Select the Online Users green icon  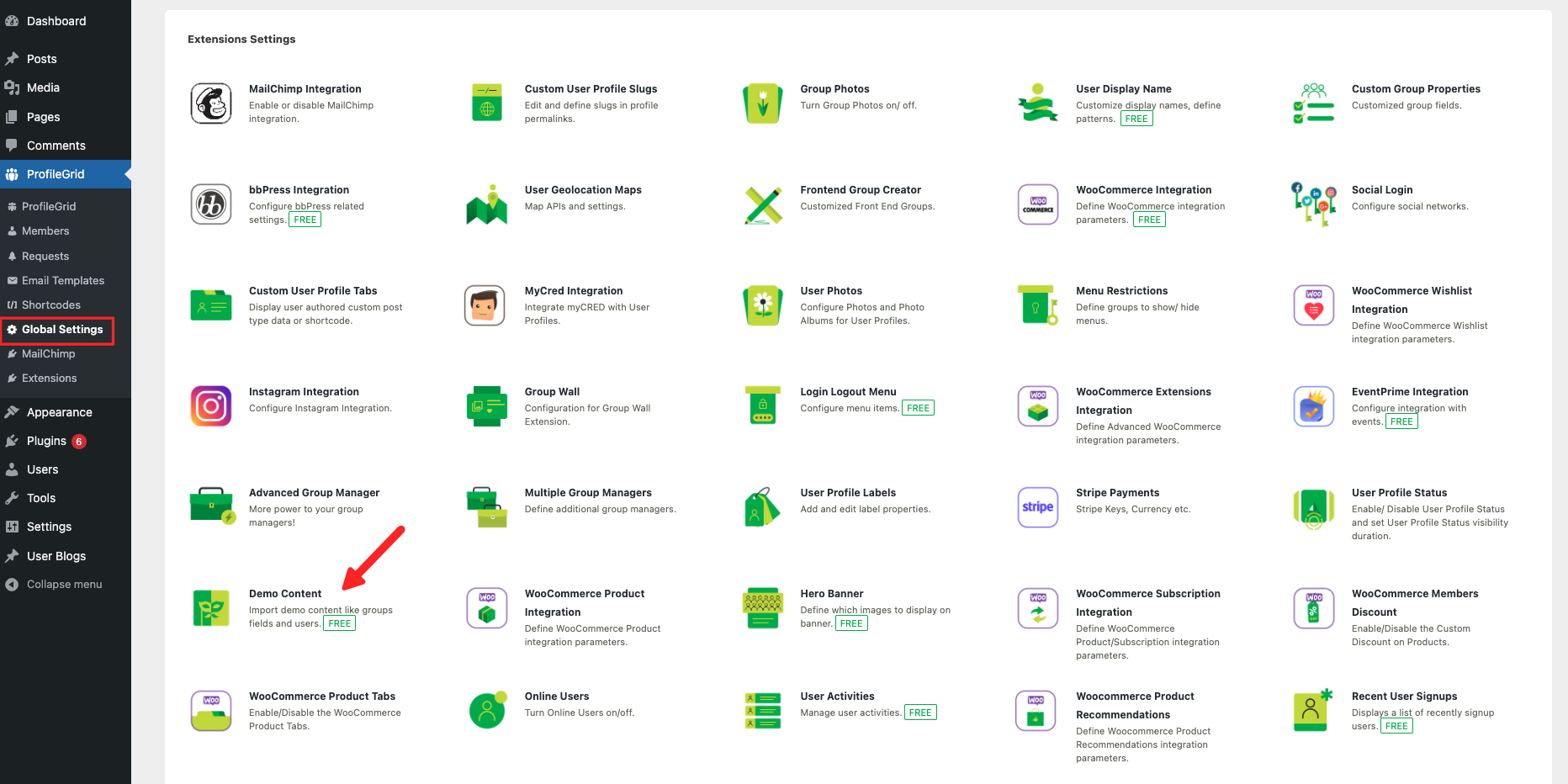pos(487,711)
